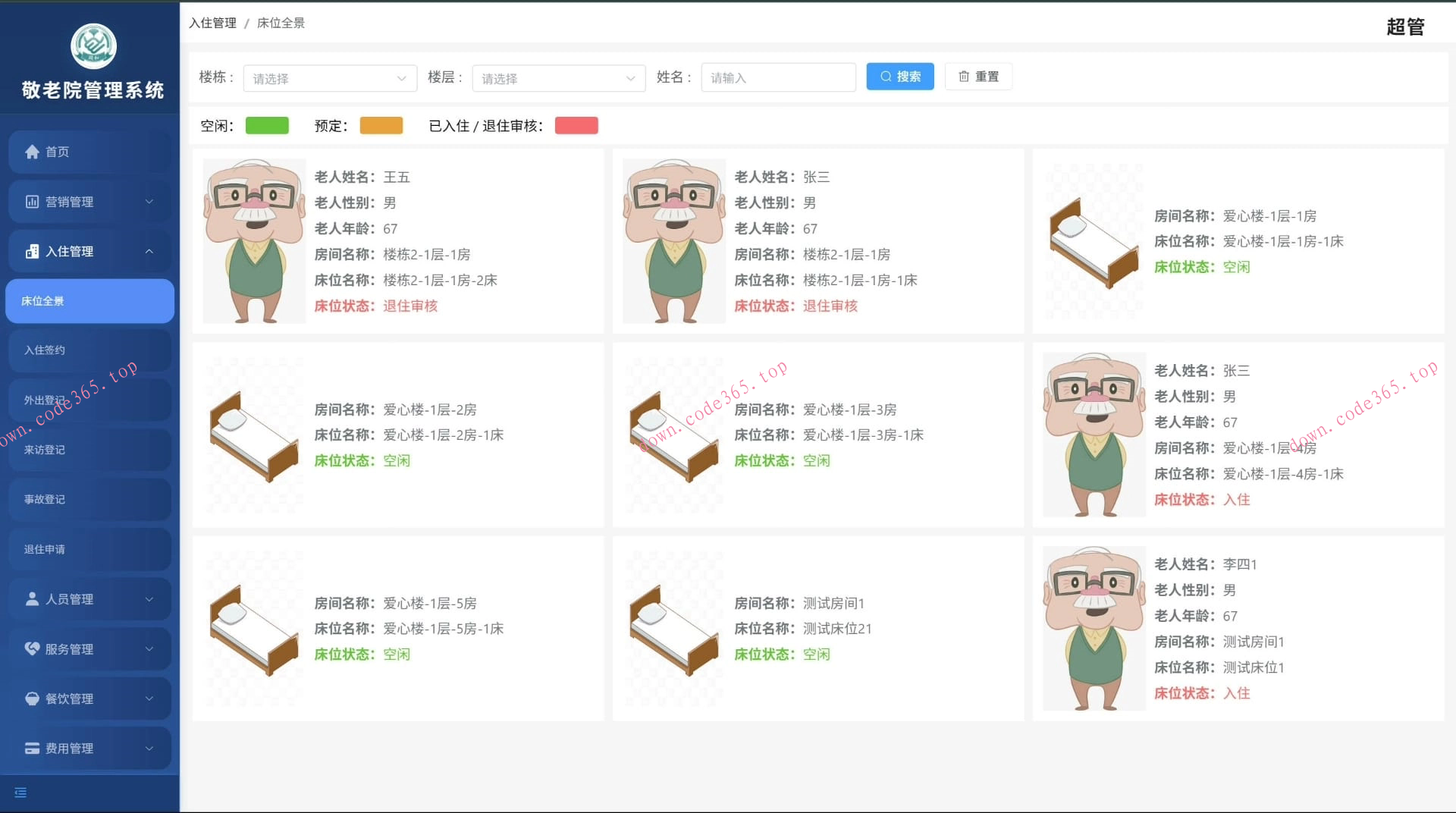Expand the 营销管理 menu chevron
This screenshot has height=813, width=1456.
[x=149, y=202]
